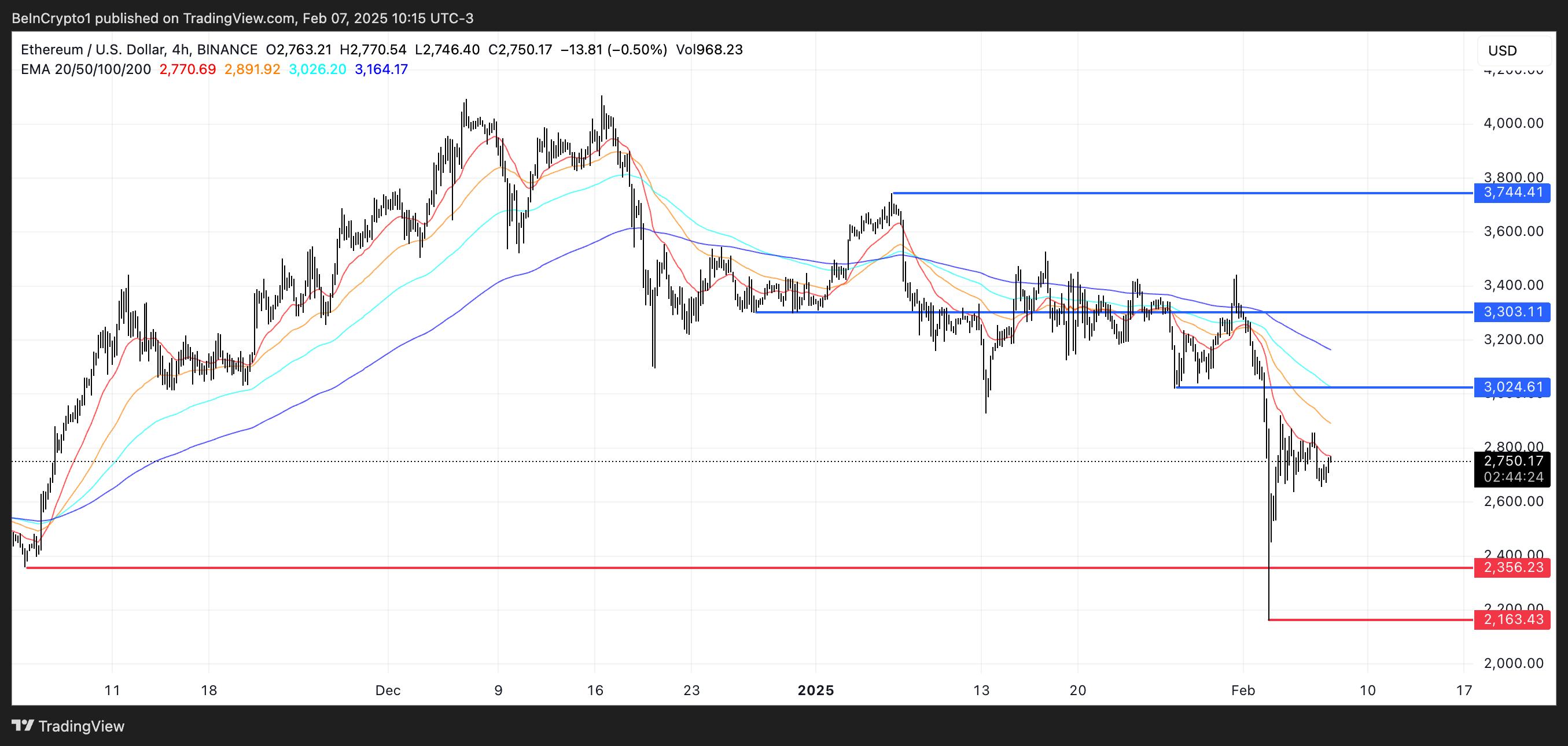
Task: Click the 3,744.41 blue price label
Action: [1512, 193]
